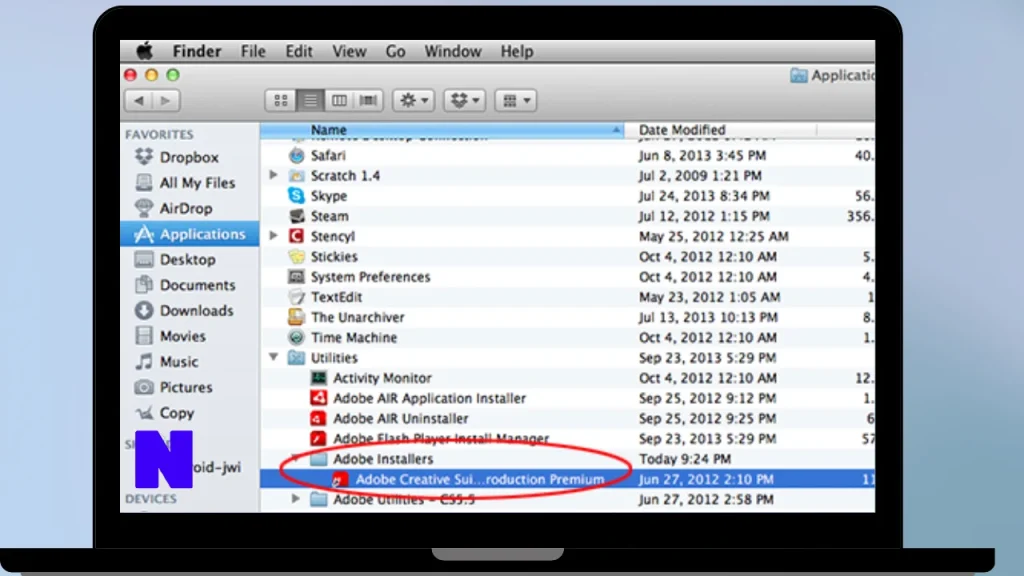The image size is (1024, 576).
Task: Click the "Jul 13, 2013 10:13 PM" date
Action: pos(709,317)
